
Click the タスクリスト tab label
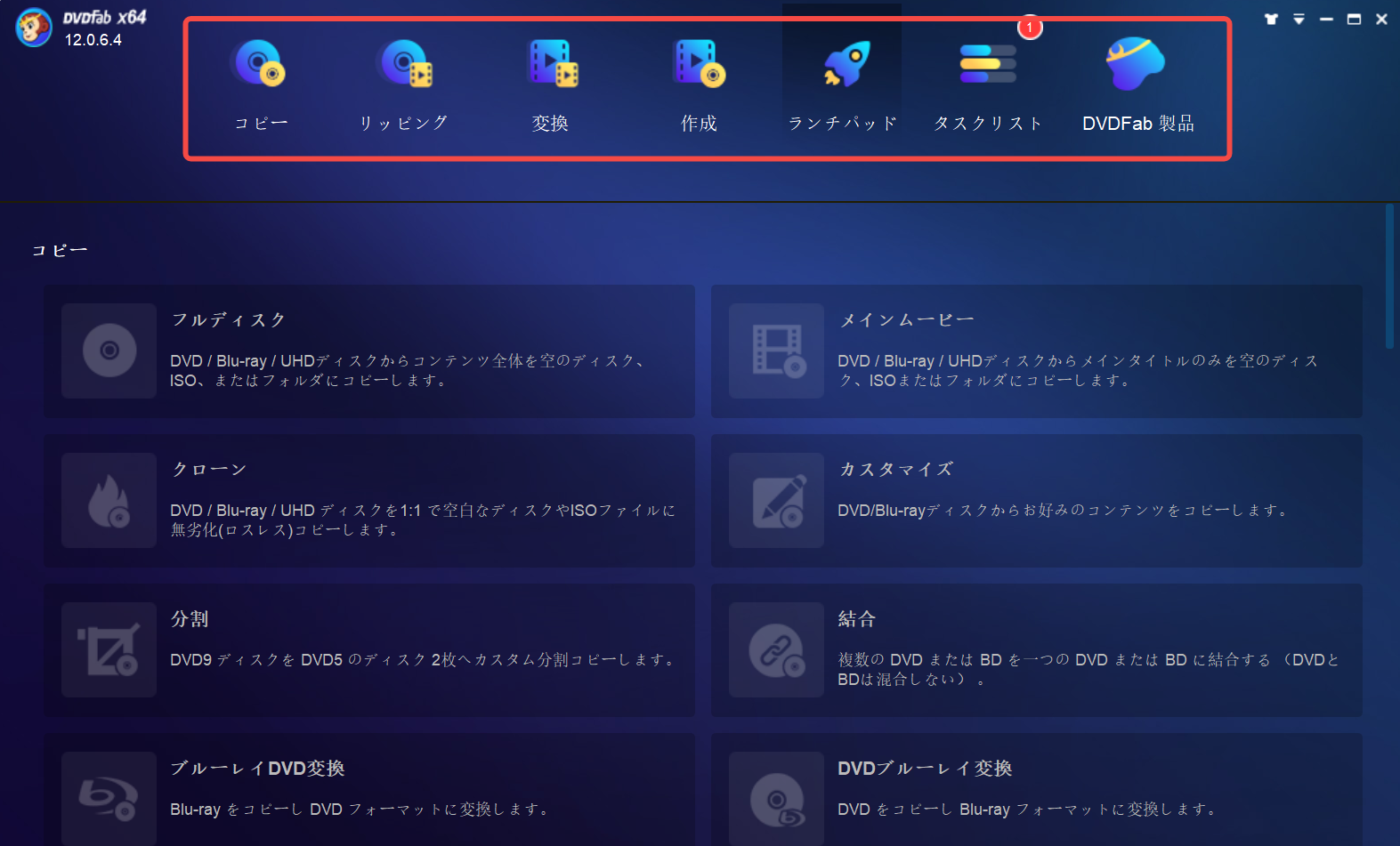pos(988,123)
